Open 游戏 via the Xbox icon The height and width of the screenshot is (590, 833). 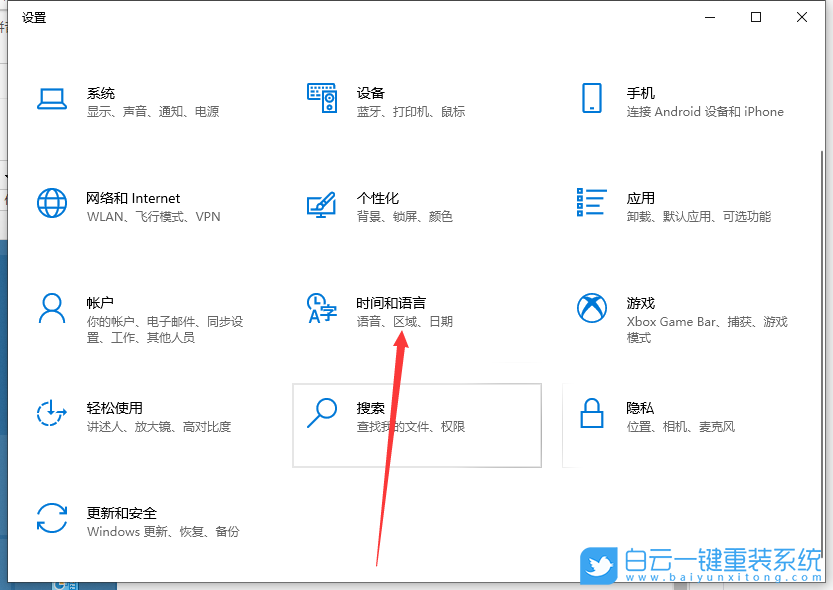pyautogui.click(x=592, y=308)
